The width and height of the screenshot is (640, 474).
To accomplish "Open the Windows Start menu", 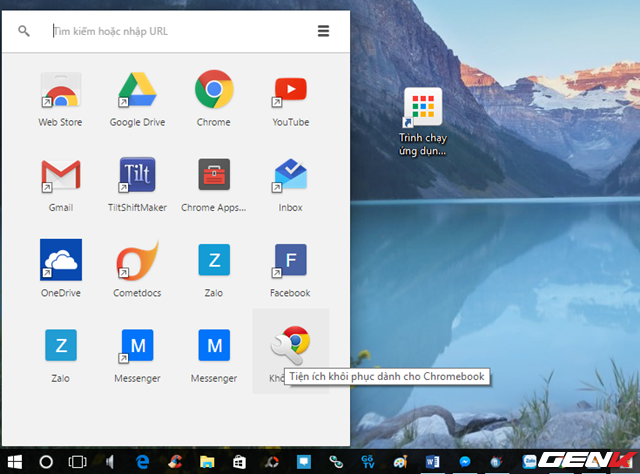I will [x=15, y=462].
